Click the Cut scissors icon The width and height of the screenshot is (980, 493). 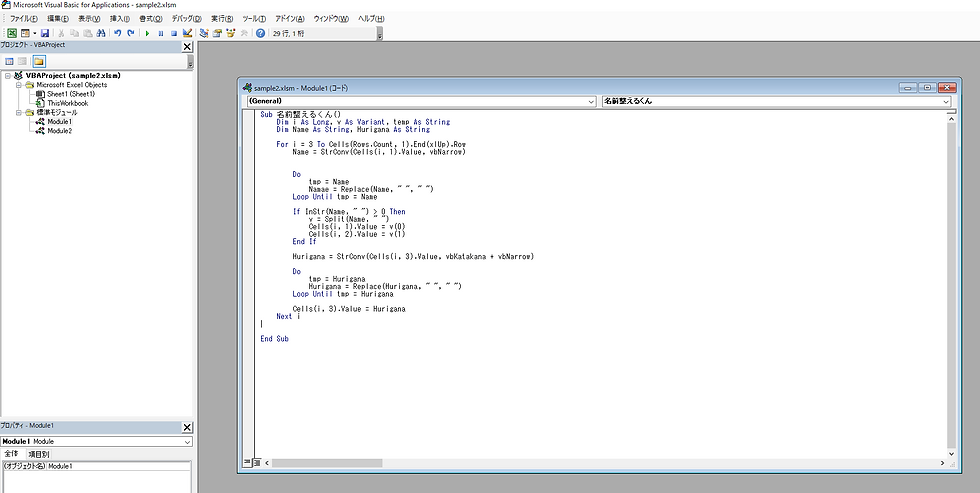(61, 33)
